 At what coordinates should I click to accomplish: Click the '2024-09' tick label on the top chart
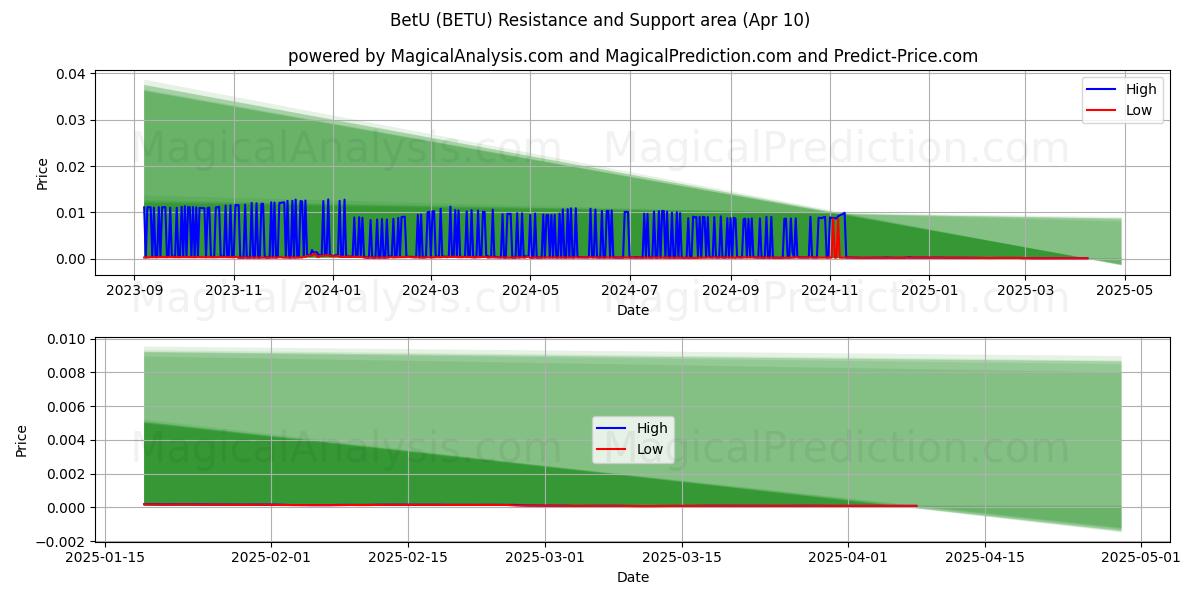click(730, 290)
